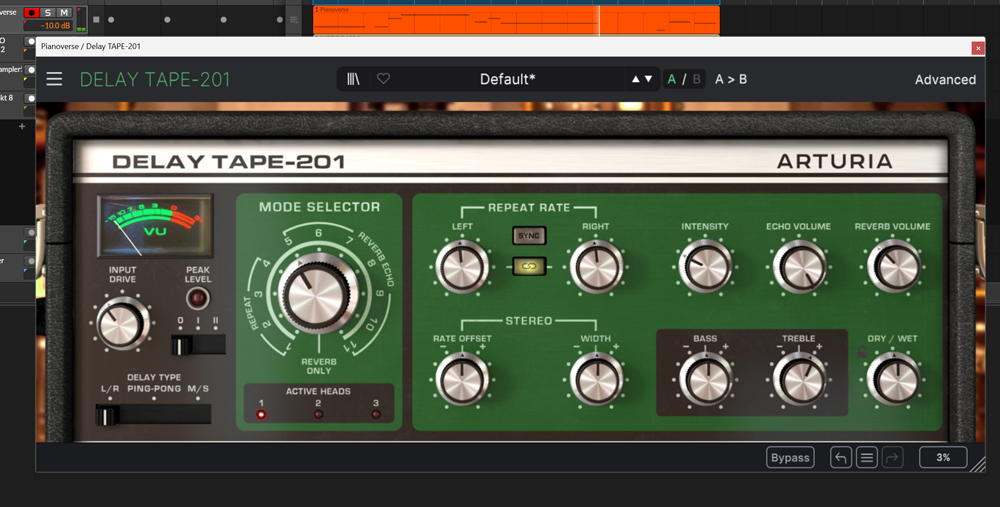
Task: Click the add track plus icon
Action: (x=22, y=127)
